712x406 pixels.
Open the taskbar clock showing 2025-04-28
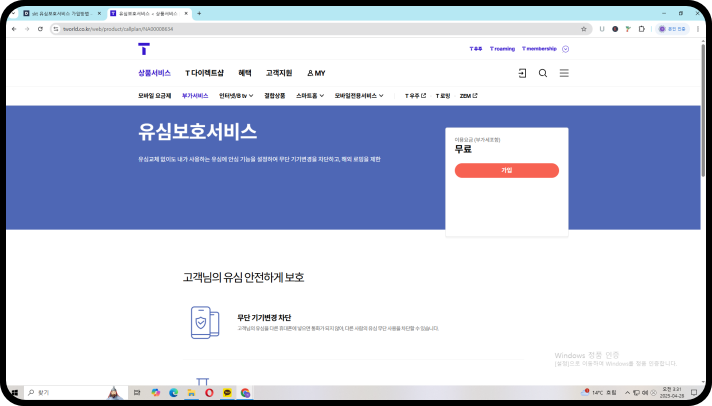click(x=672, y=392)
